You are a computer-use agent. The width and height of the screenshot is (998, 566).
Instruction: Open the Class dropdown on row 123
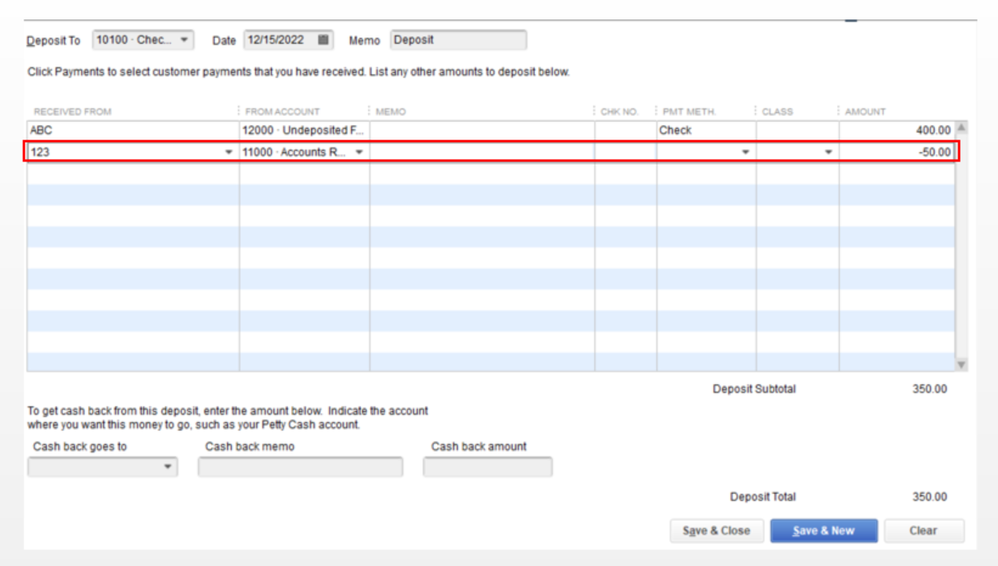828,152
